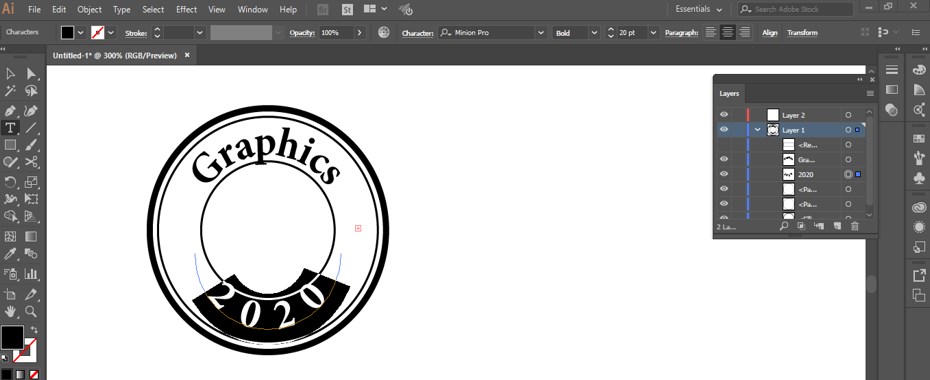Open the Effect menu
The height and width of the screenshot is (380, 930).
(x=186, y=9)
